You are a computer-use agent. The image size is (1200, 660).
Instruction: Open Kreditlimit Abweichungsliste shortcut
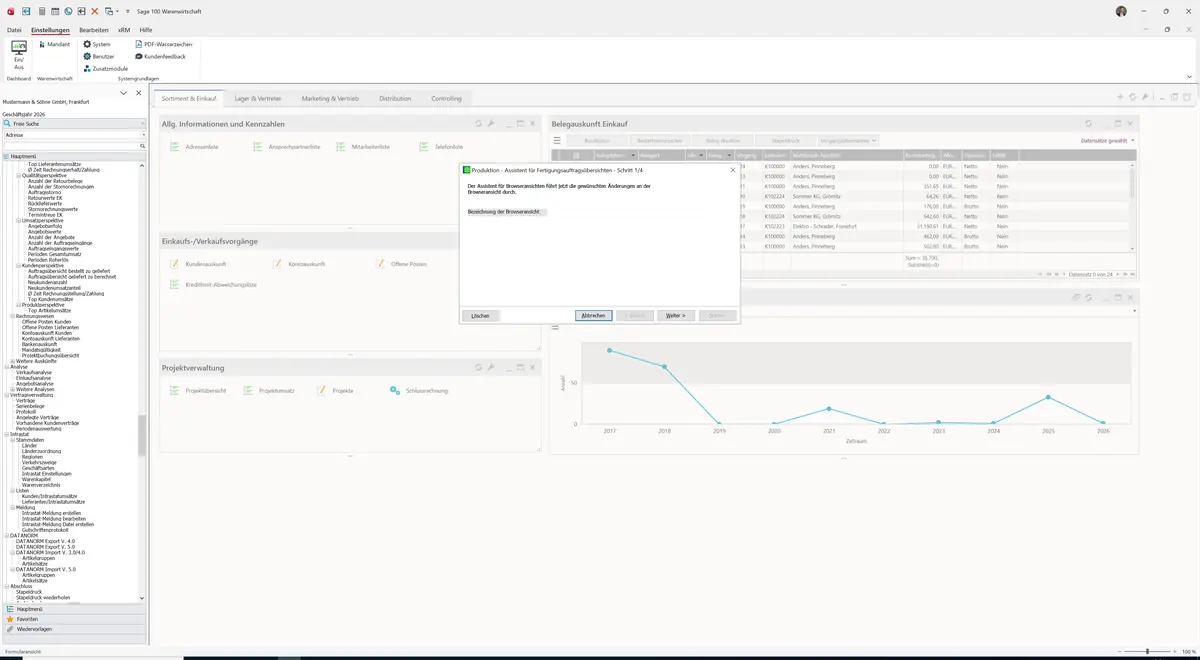[214, 285]
